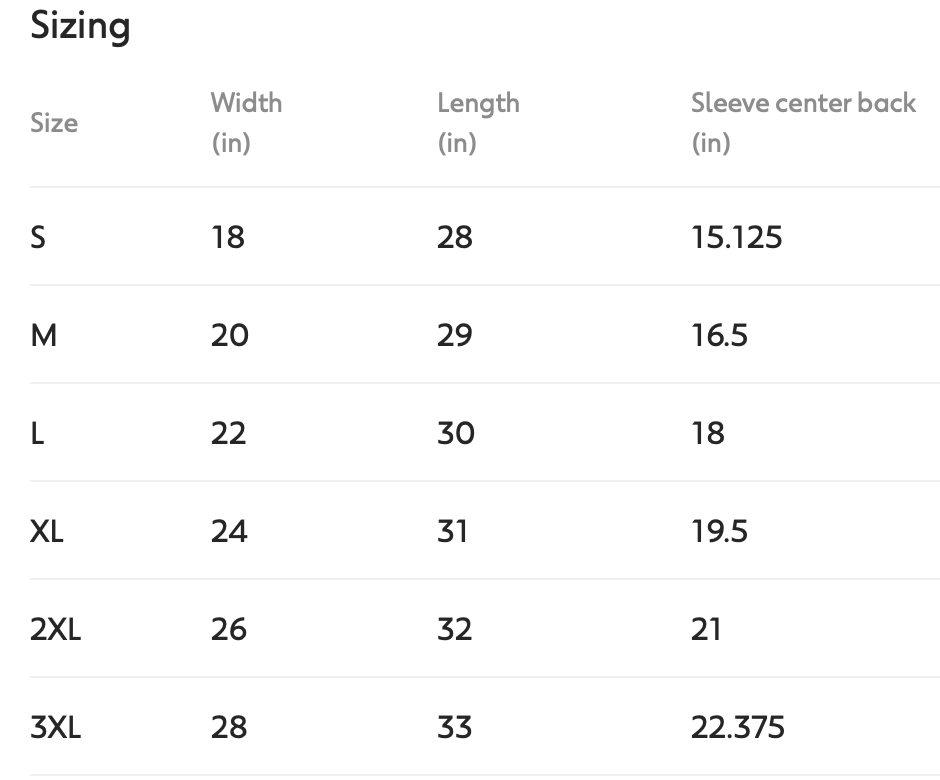Click sleeve value 22.375 for size 3XL
This screenshot has width=940, height=780.
(x=738, y=727)
